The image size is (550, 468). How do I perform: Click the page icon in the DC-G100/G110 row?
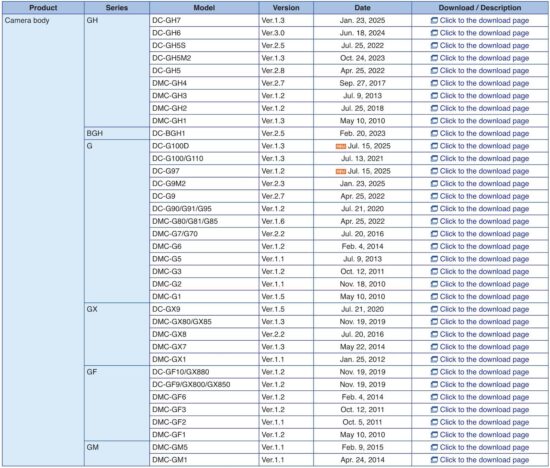(434, 158)
